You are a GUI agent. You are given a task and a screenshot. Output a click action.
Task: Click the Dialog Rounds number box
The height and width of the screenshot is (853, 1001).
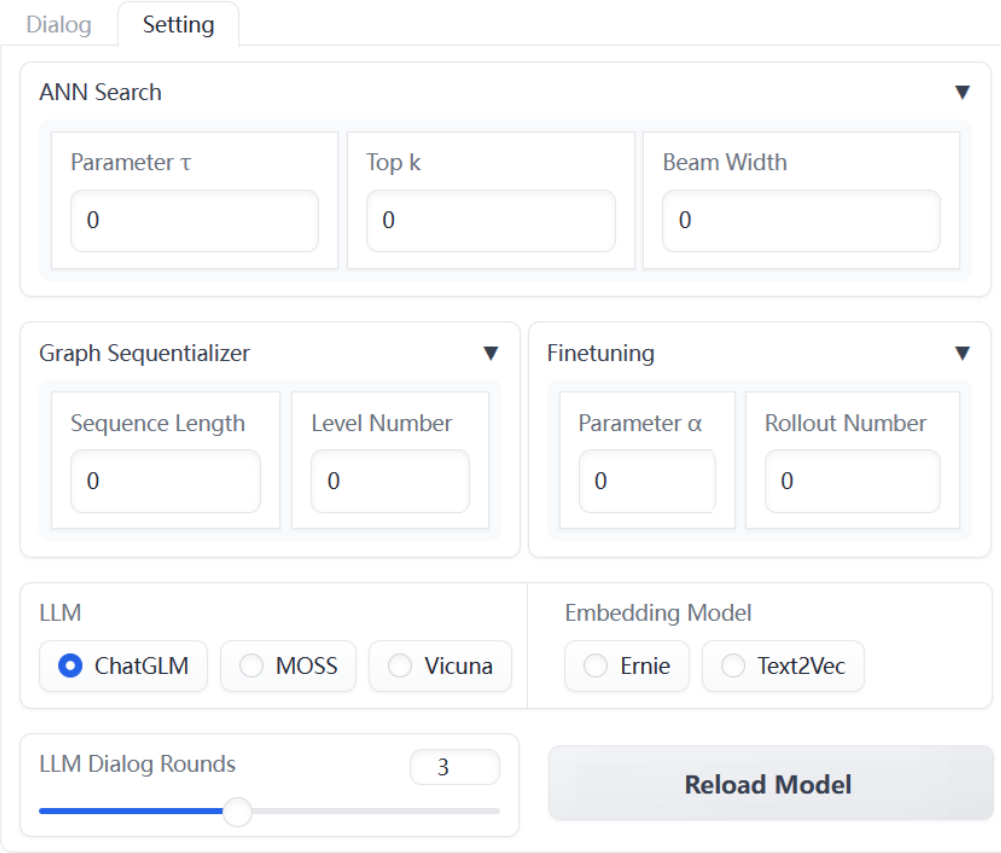(454, 768)
